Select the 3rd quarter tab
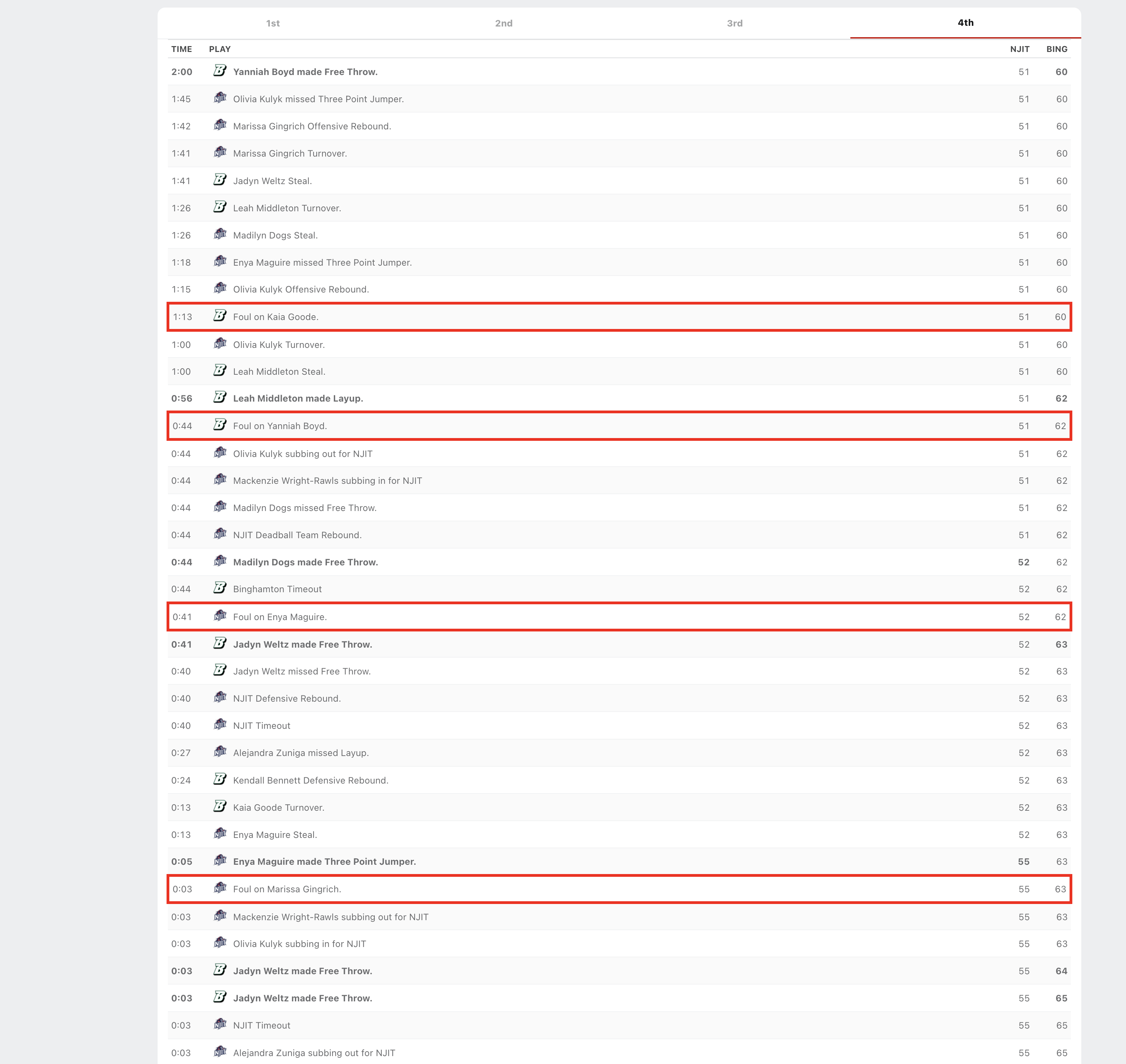 point(735,23)
